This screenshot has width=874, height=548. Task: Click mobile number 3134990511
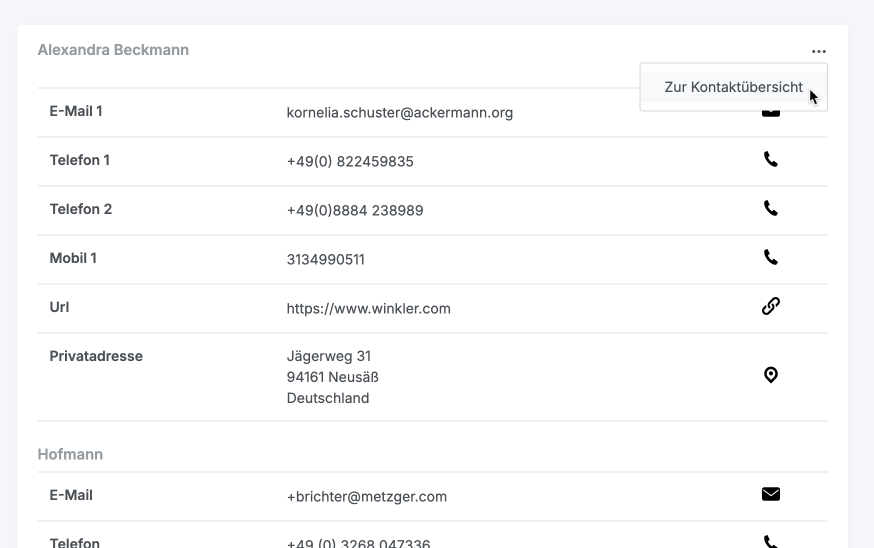[325, 260]
